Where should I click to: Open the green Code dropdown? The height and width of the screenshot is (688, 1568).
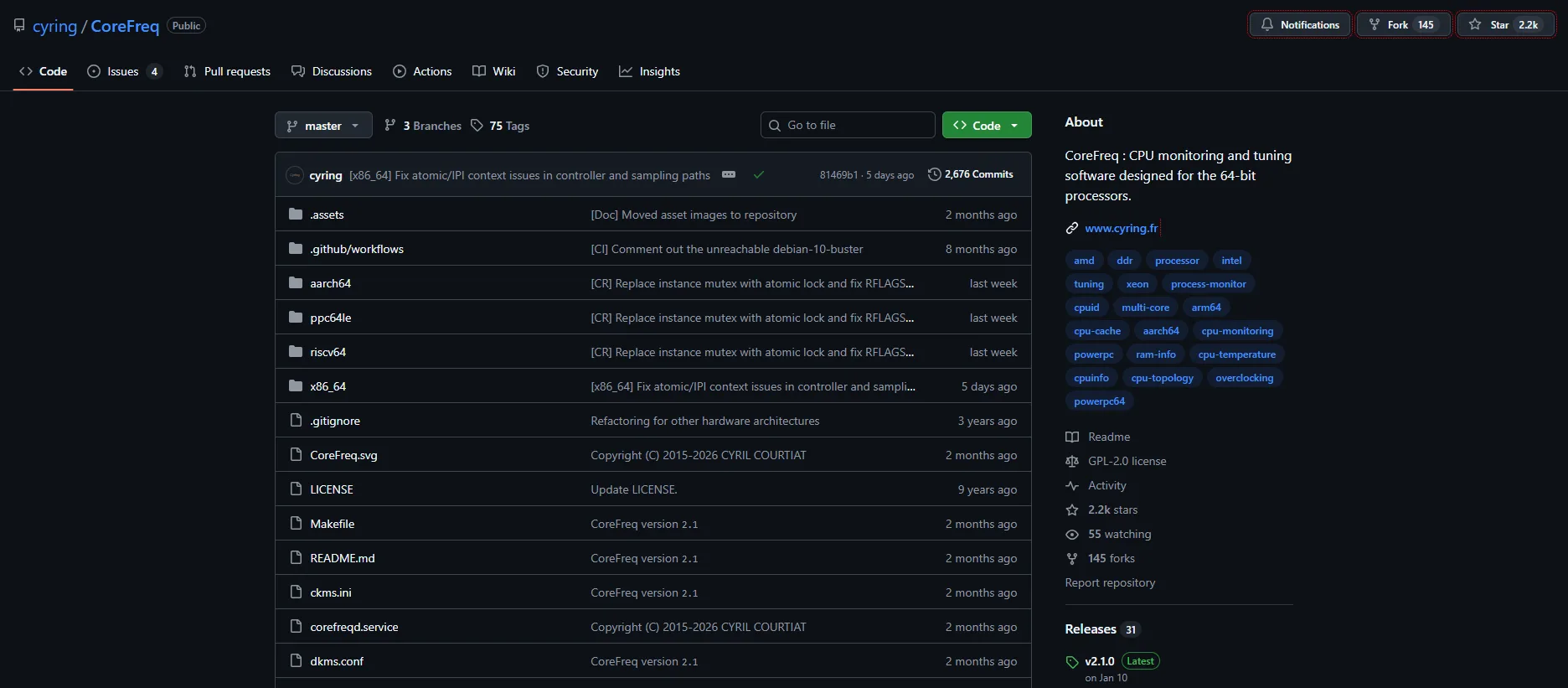coord(986,126)
